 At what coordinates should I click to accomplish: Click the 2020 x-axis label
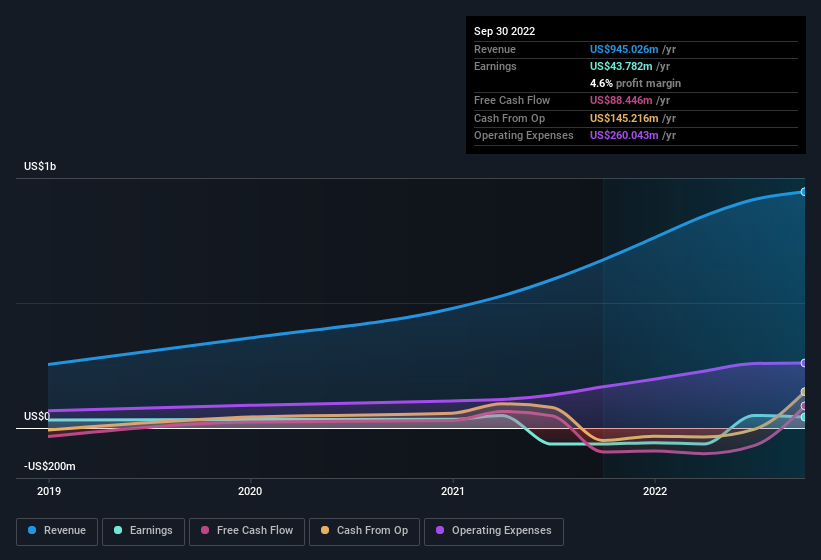coord(250,491)
